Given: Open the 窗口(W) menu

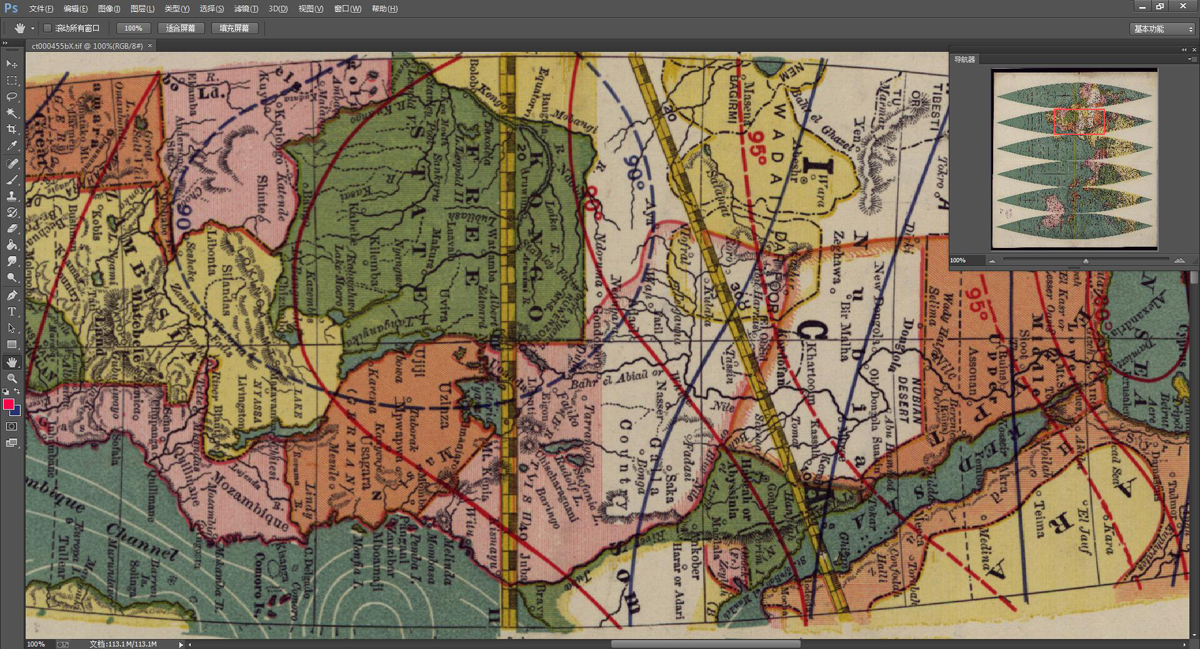Looking at the screenshot, I should coord(348,8).
